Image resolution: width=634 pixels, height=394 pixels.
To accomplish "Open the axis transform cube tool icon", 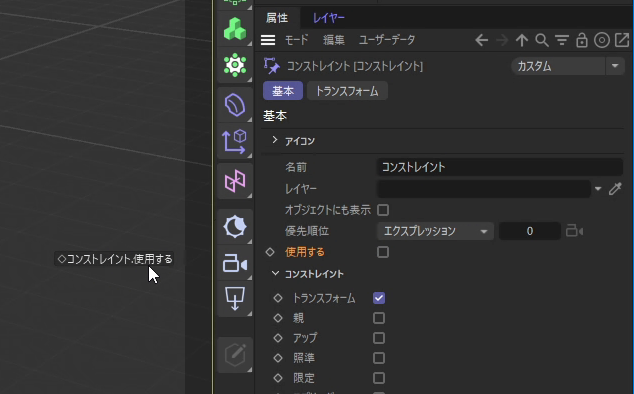I will 235,142.
